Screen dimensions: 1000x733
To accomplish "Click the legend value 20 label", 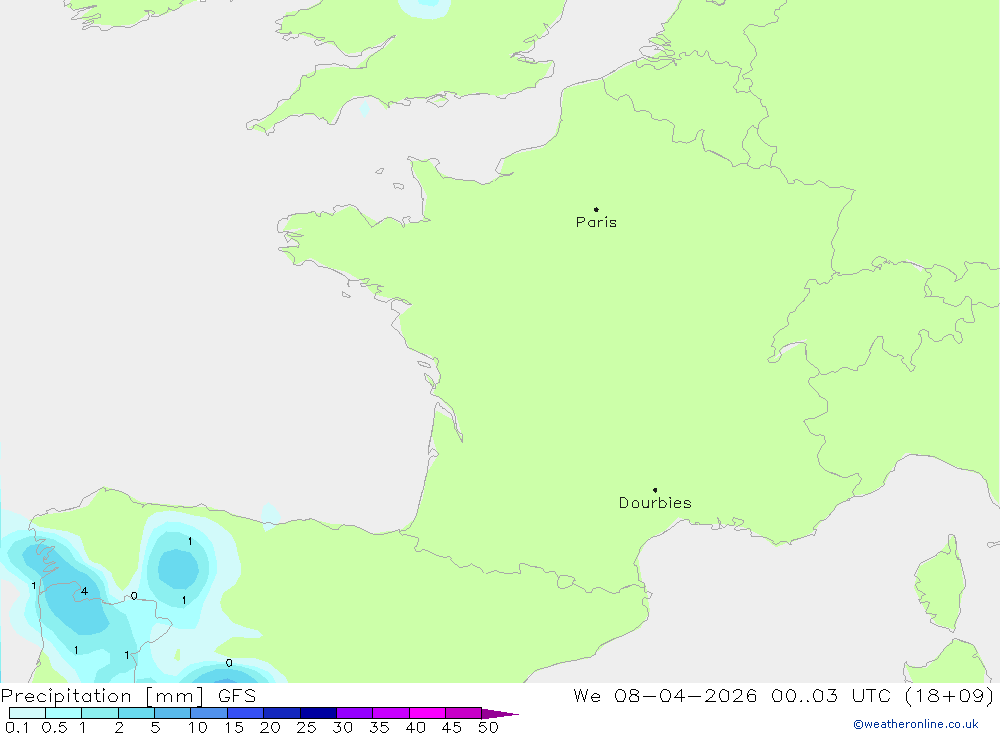I will (270, 727).
